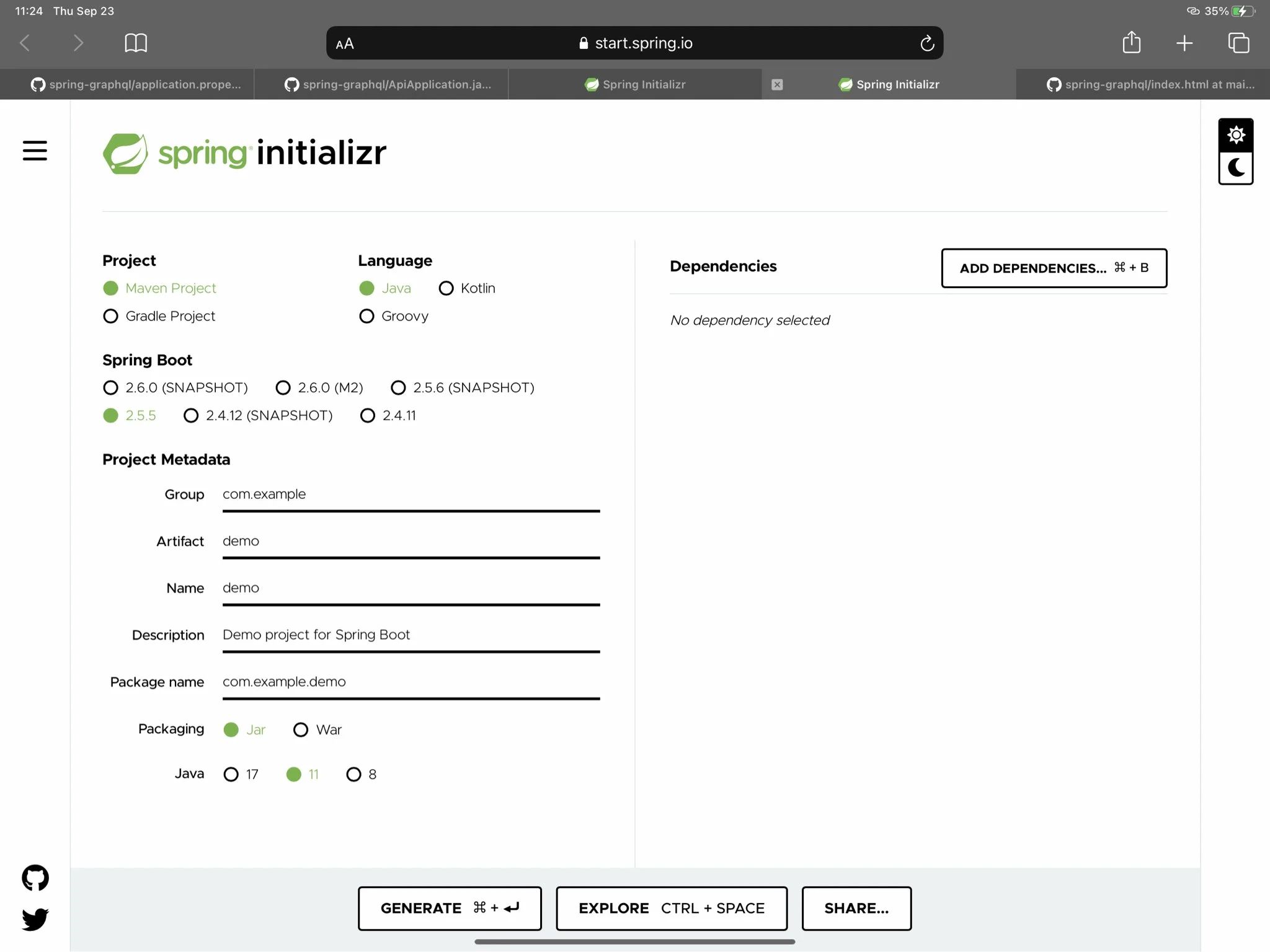Click the SHARE... button
This screenshot has height=952, width=1270.
coord(856,908)
